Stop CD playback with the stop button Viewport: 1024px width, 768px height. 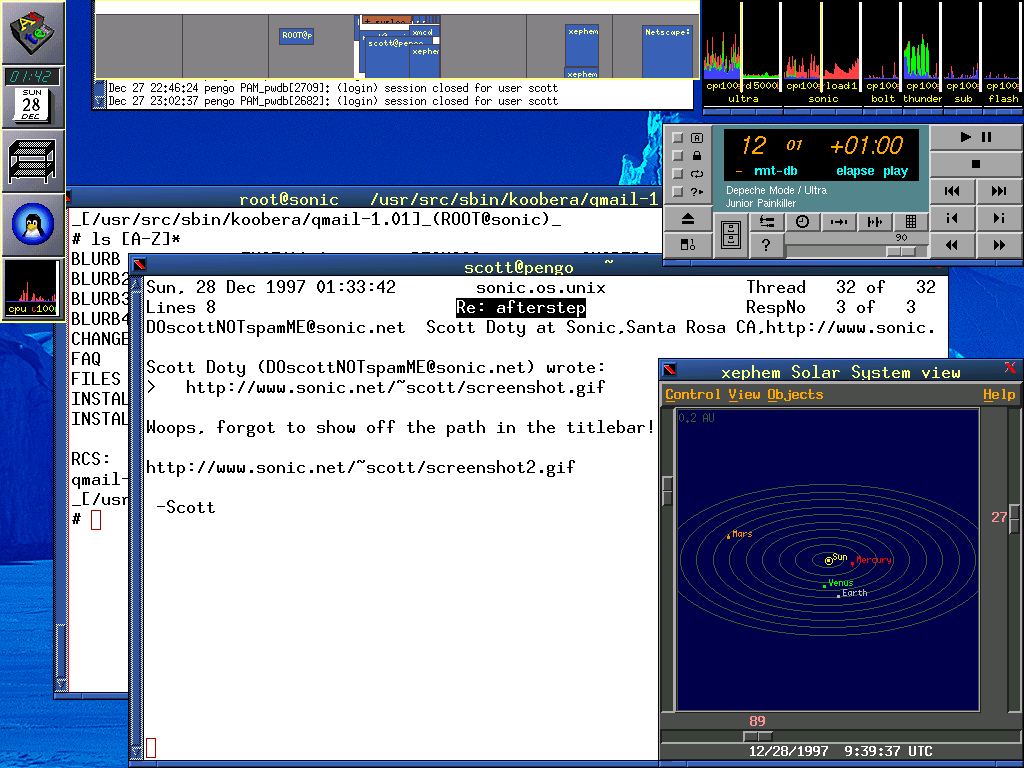tap(976, 164)
